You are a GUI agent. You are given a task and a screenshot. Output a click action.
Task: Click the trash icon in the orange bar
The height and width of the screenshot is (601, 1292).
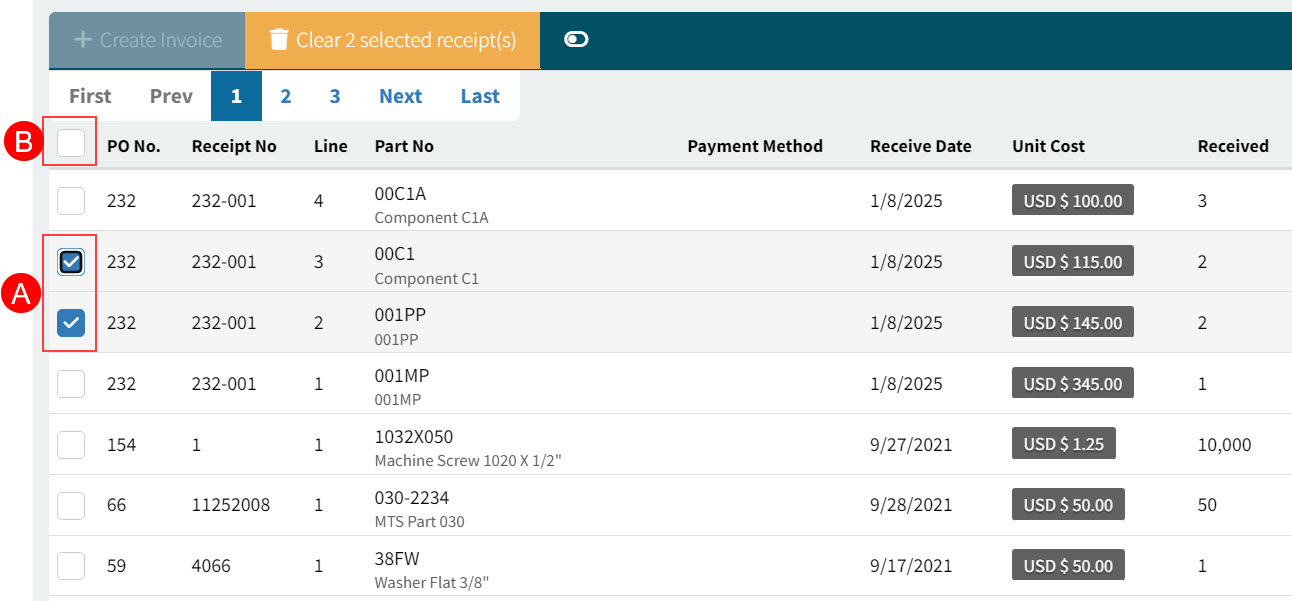(278, 40)
